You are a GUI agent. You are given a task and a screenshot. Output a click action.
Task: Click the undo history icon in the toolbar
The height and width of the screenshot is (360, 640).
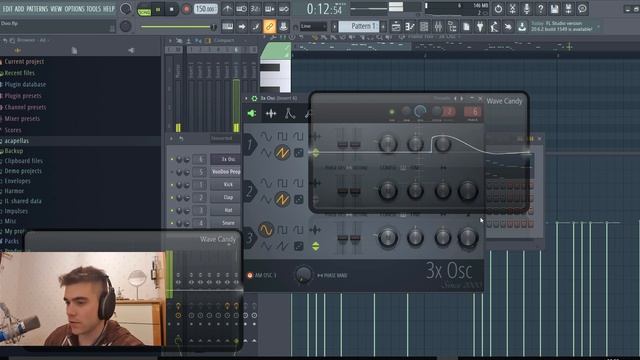pos(498,9)
